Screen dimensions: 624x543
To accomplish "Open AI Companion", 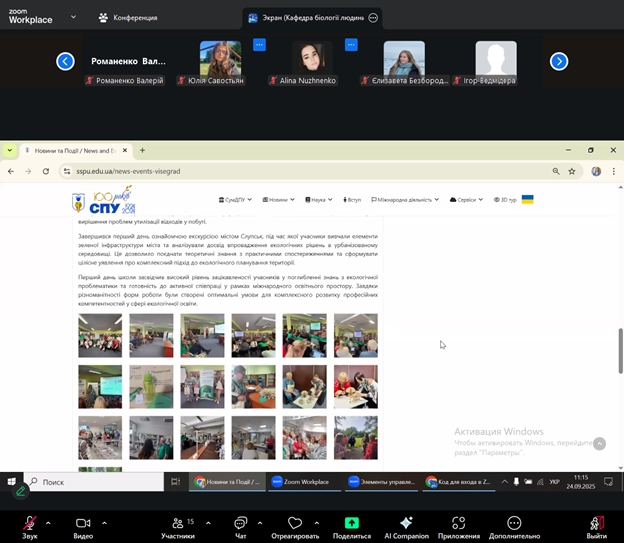I will pyautogui.click(x=405, y=523).
